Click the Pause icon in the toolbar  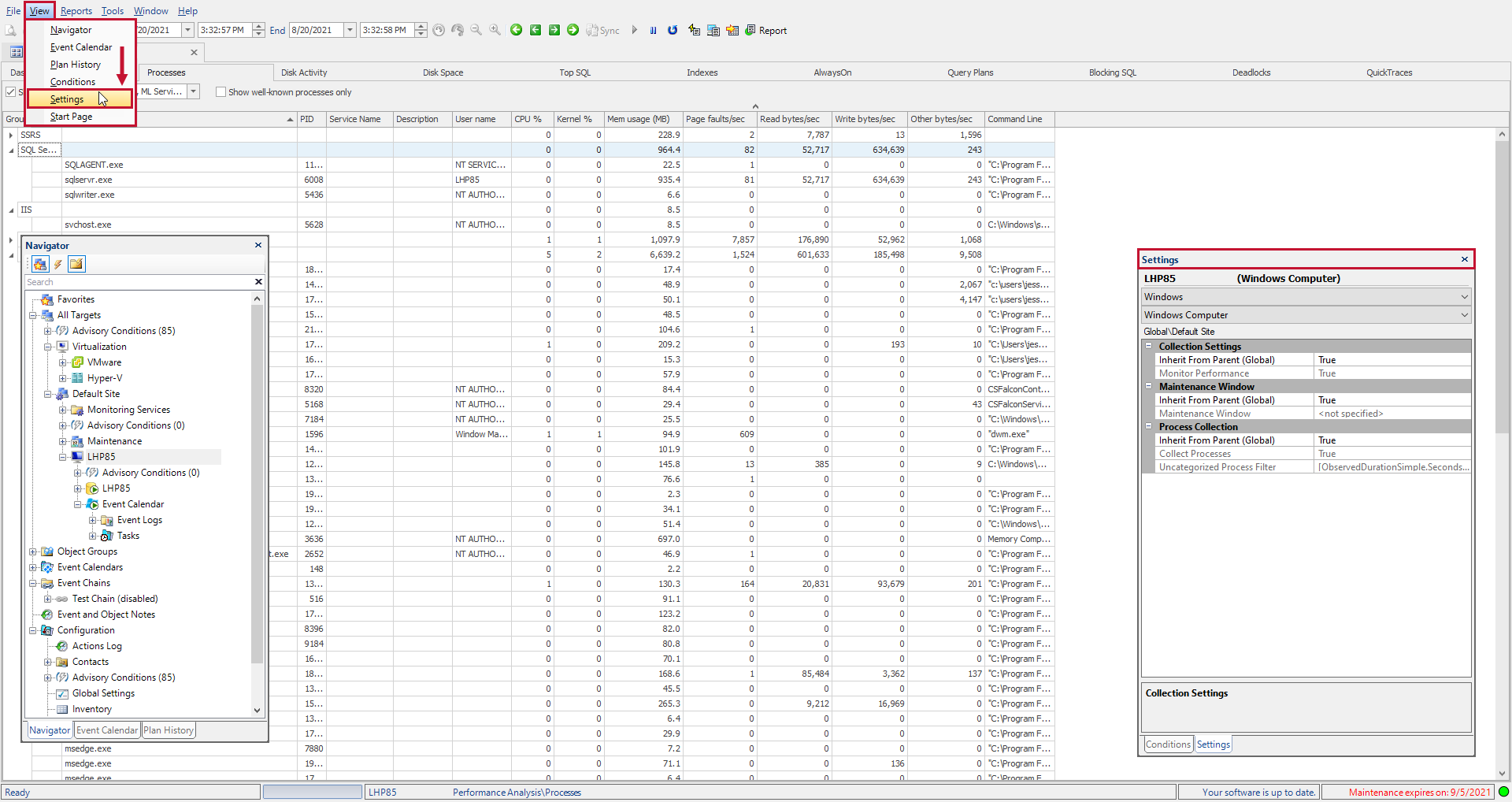pyautogui.click(x=653, y=30)
